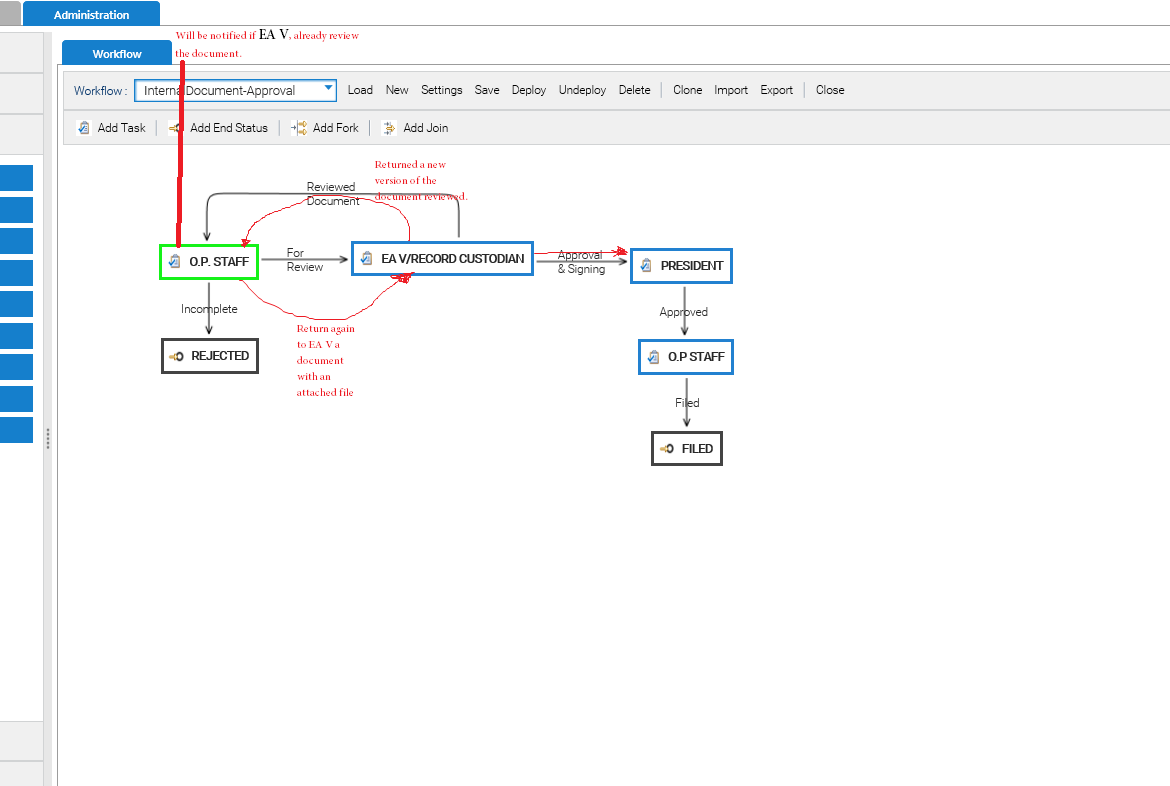Click the 'Reviewed Document' transition label

click(x=333, y=194)
